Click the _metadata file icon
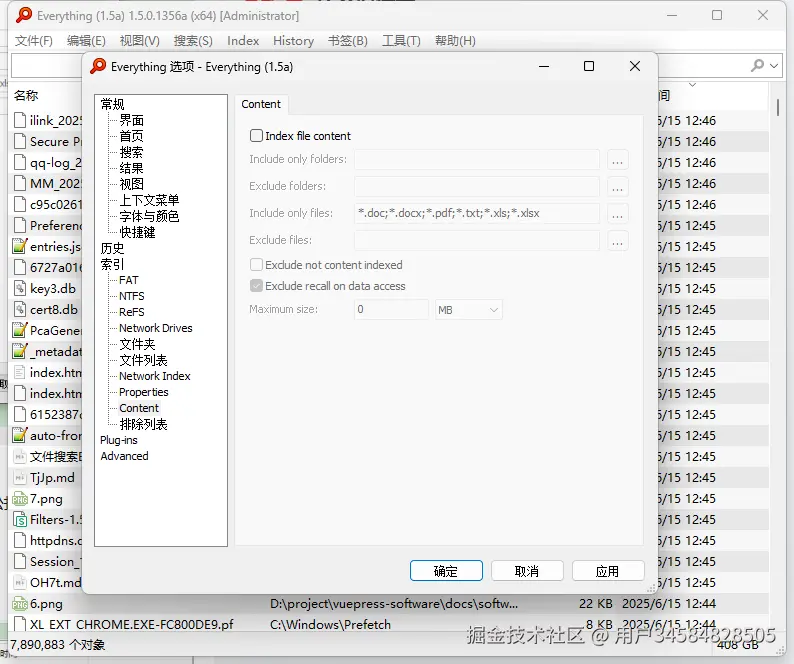This screenshot has width=794, height=664. click(20, 351)
